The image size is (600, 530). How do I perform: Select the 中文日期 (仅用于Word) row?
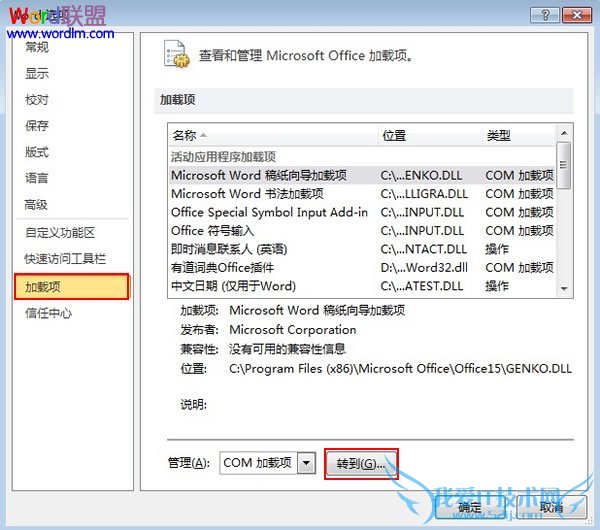(x=362, y=286)
